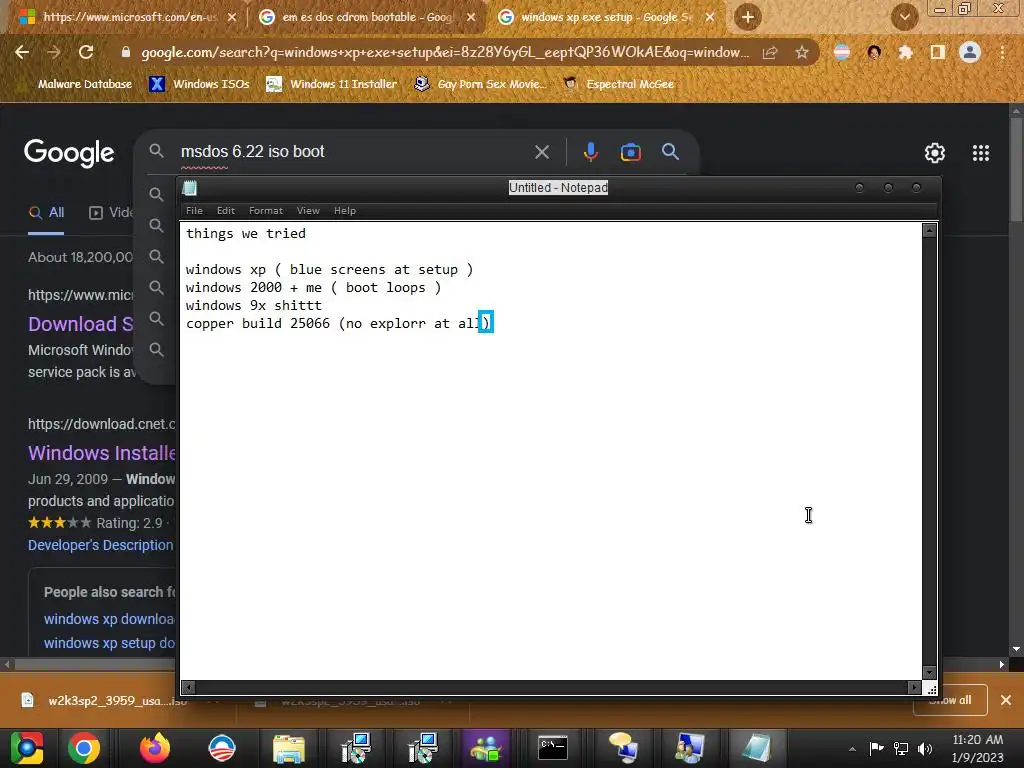Open the Espectral McGee bookmark

(x=619, y=84)
